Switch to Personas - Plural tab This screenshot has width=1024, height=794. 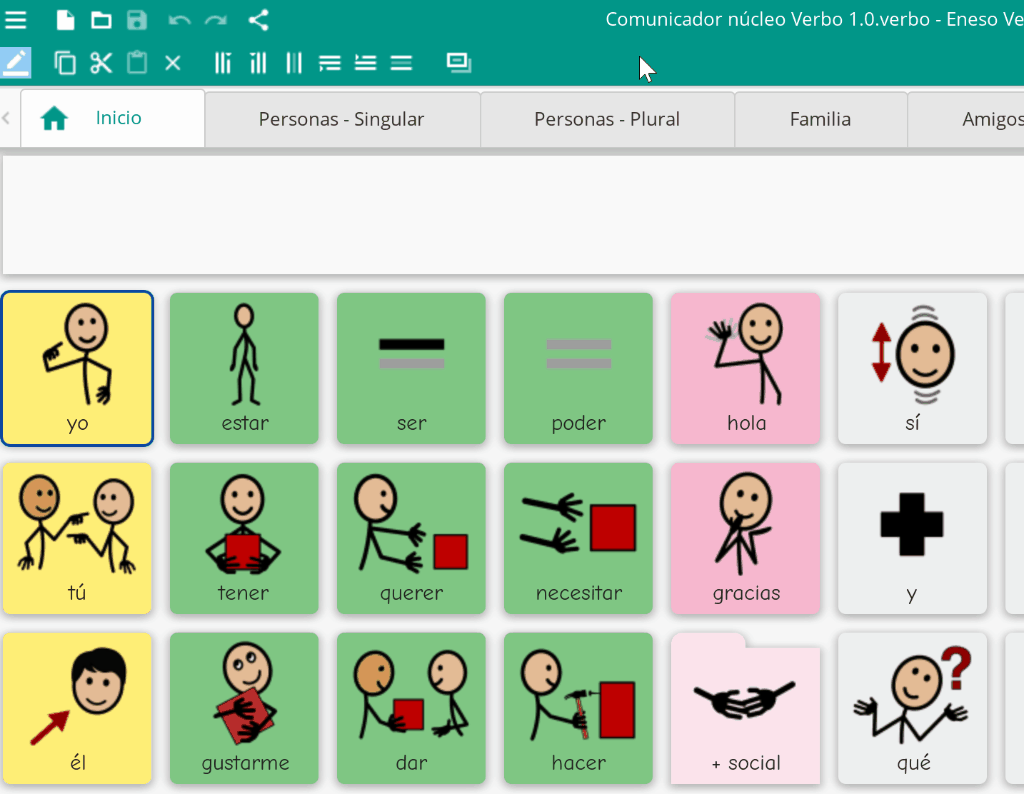(x=607, y=119)
